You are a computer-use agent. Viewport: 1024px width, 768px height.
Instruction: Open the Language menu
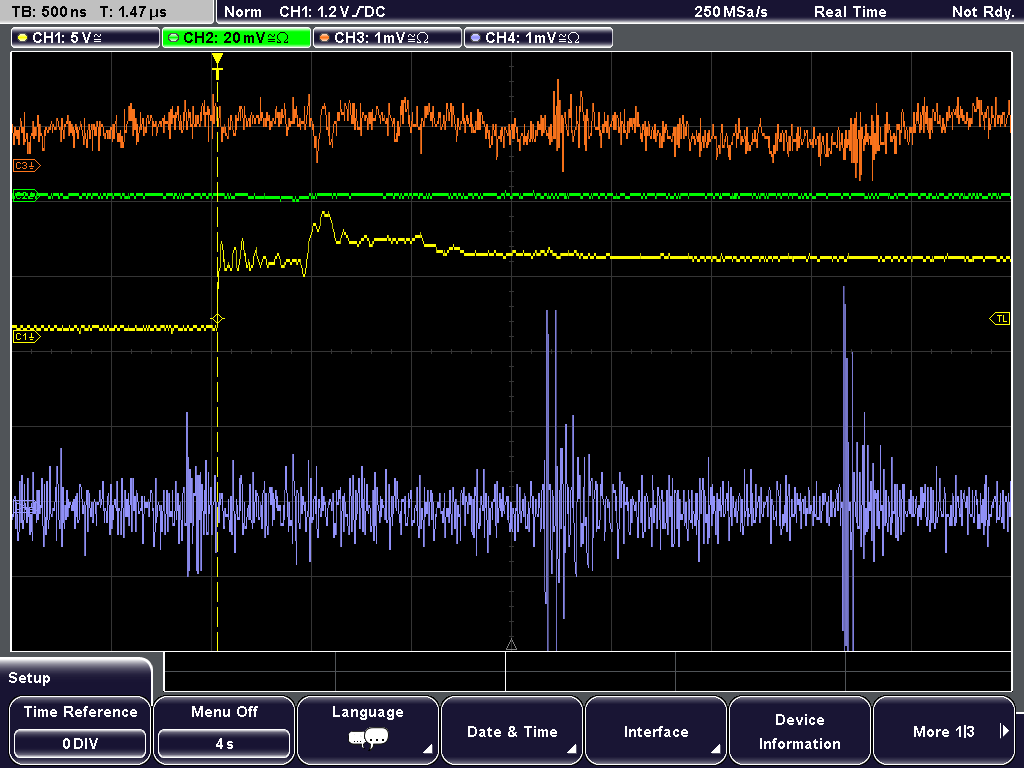pos(368,730)
